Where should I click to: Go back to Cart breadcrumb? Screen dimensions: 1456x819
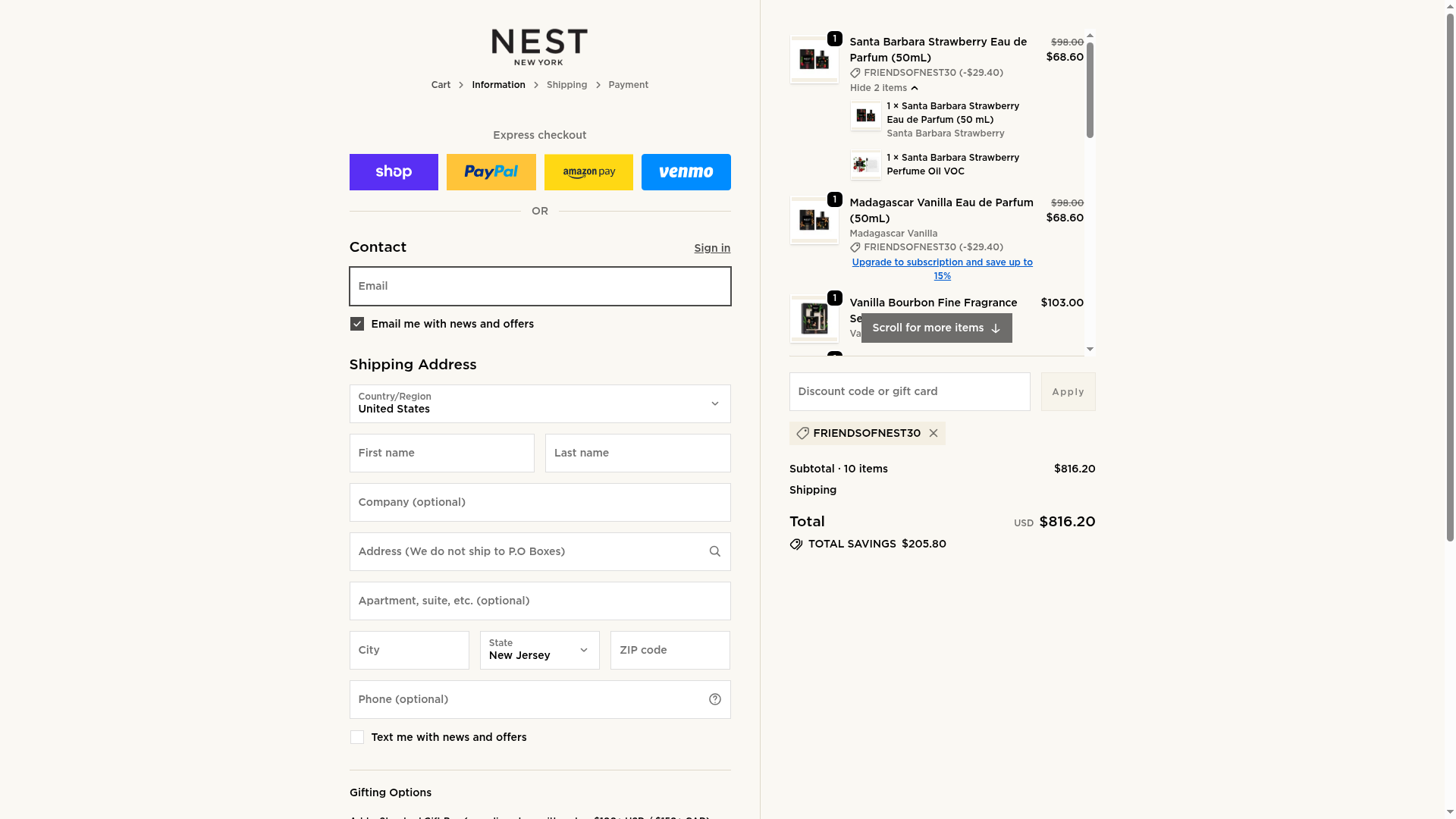click(x=441, y=85)
